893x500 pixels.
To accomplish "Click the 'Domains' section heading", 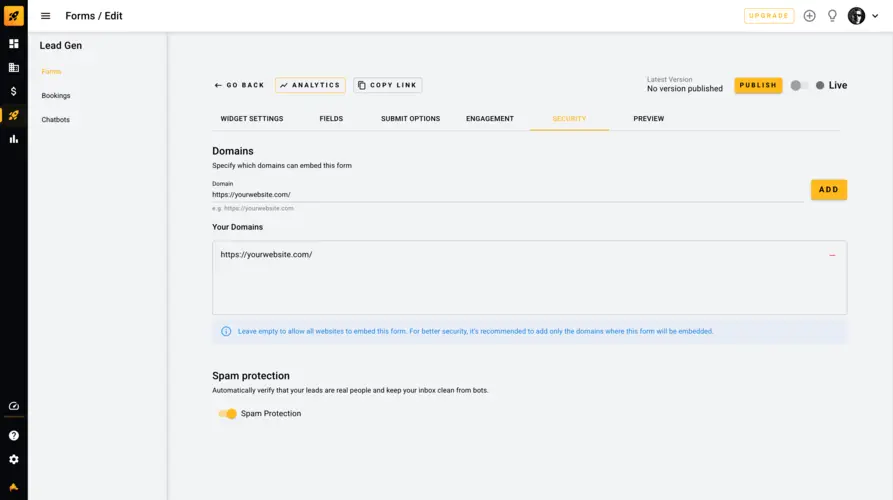I will 232,151.
